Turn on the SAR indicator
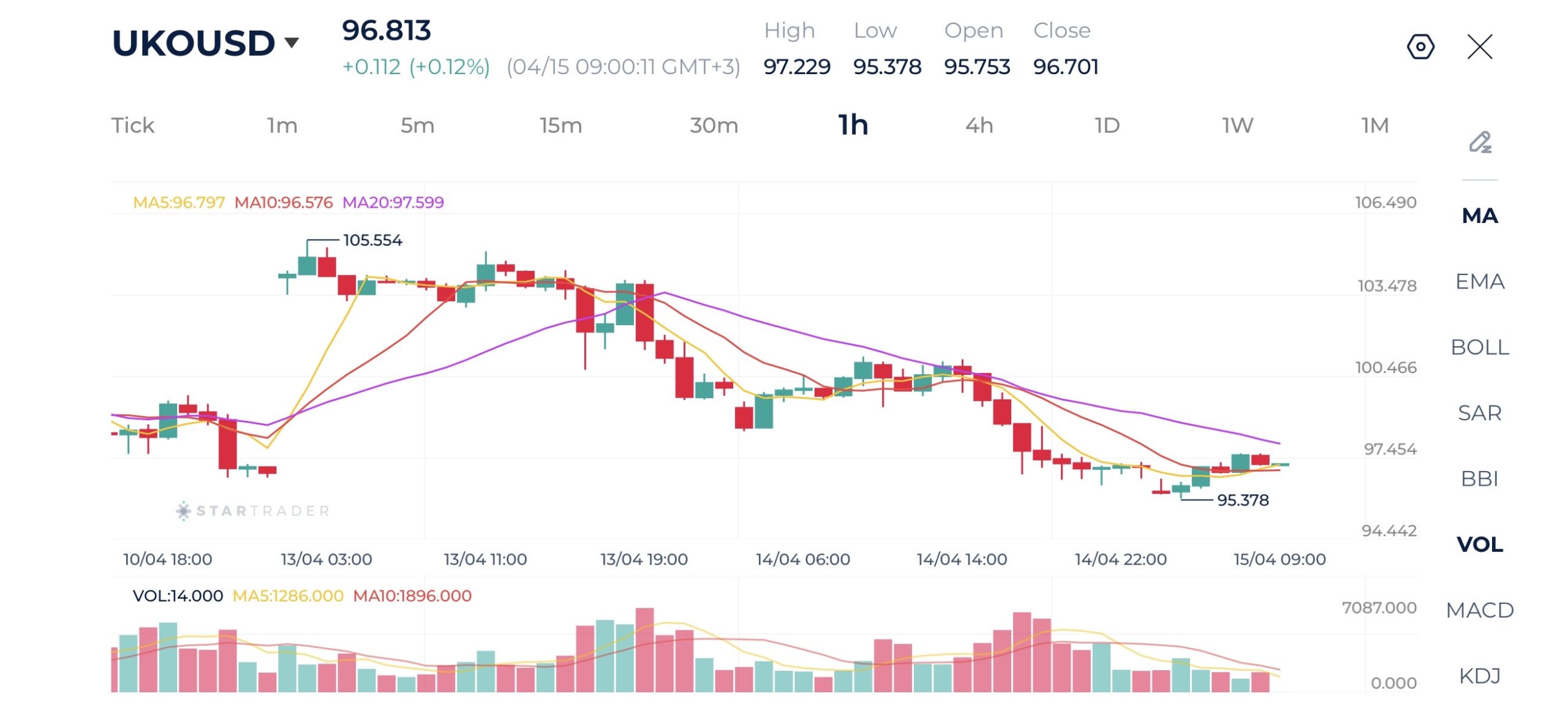The height and width of the screenshot is (721, 1568). (1480, 413)
